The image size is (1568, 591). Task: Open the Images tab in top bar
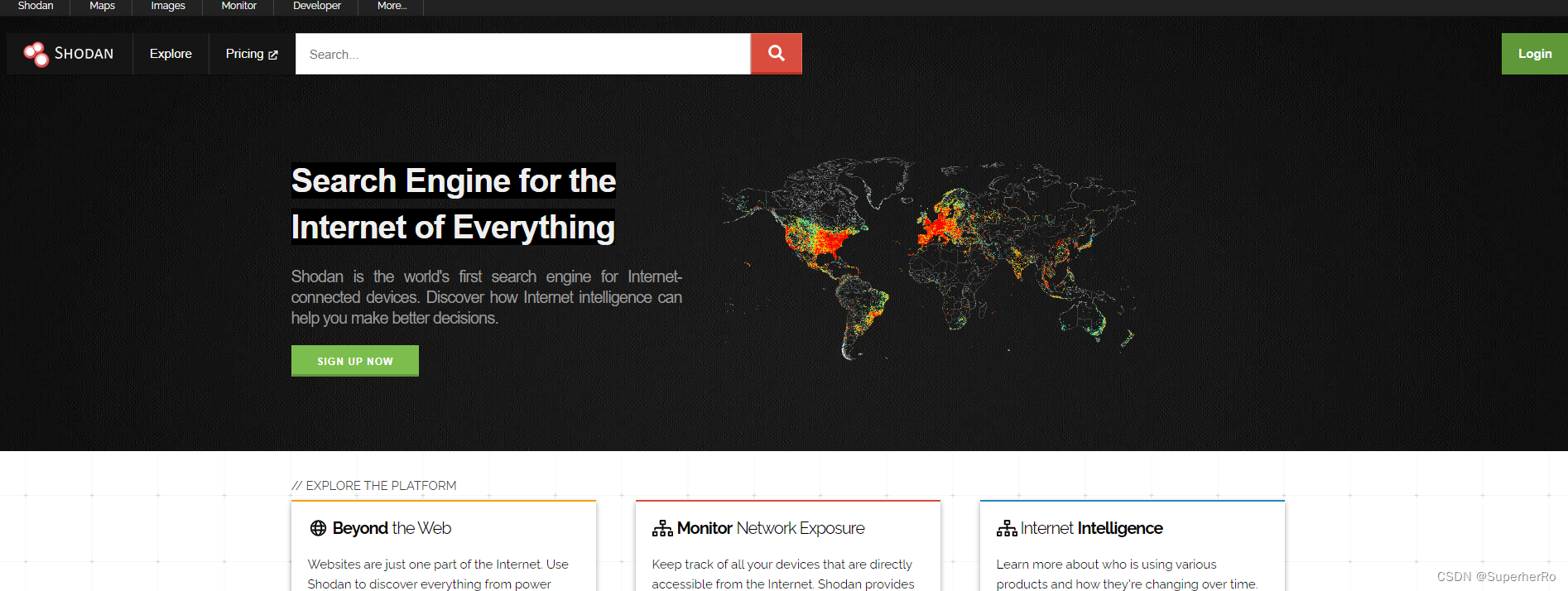[168, 6]
